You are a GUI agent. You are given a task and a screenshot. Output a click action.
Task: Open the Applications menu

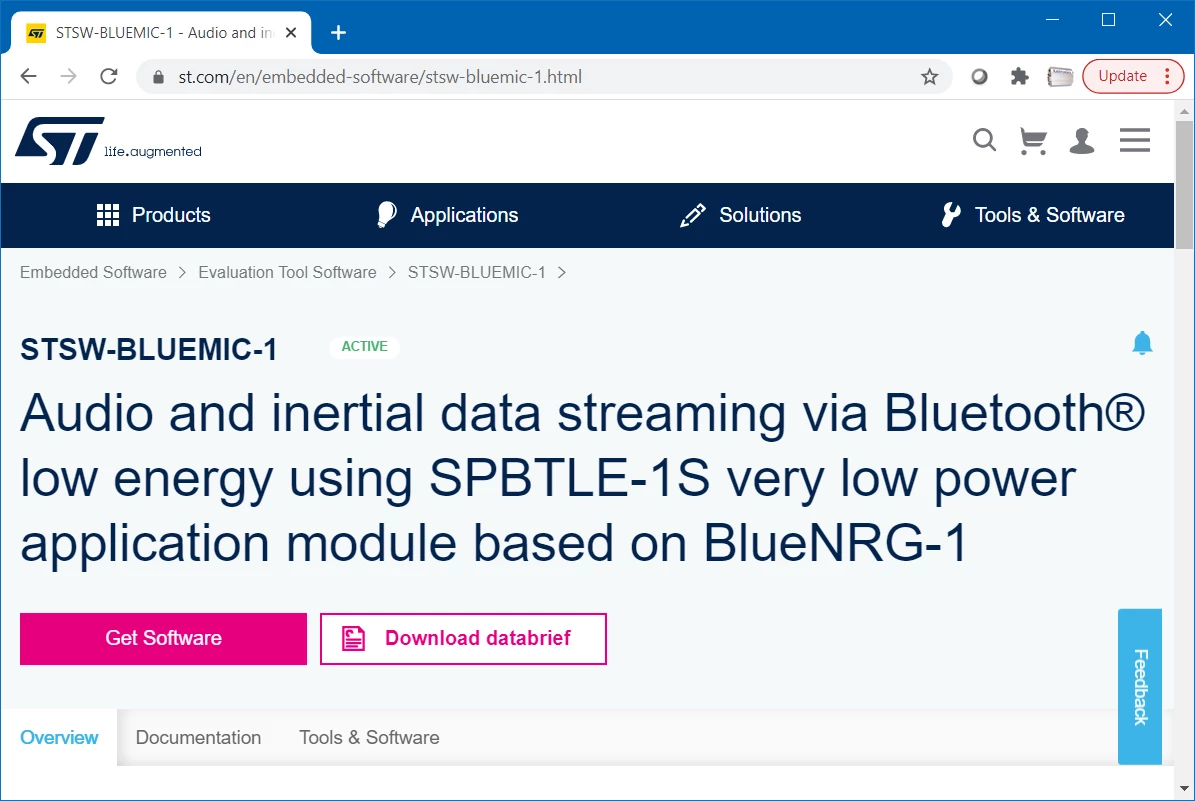pos(447,215)
